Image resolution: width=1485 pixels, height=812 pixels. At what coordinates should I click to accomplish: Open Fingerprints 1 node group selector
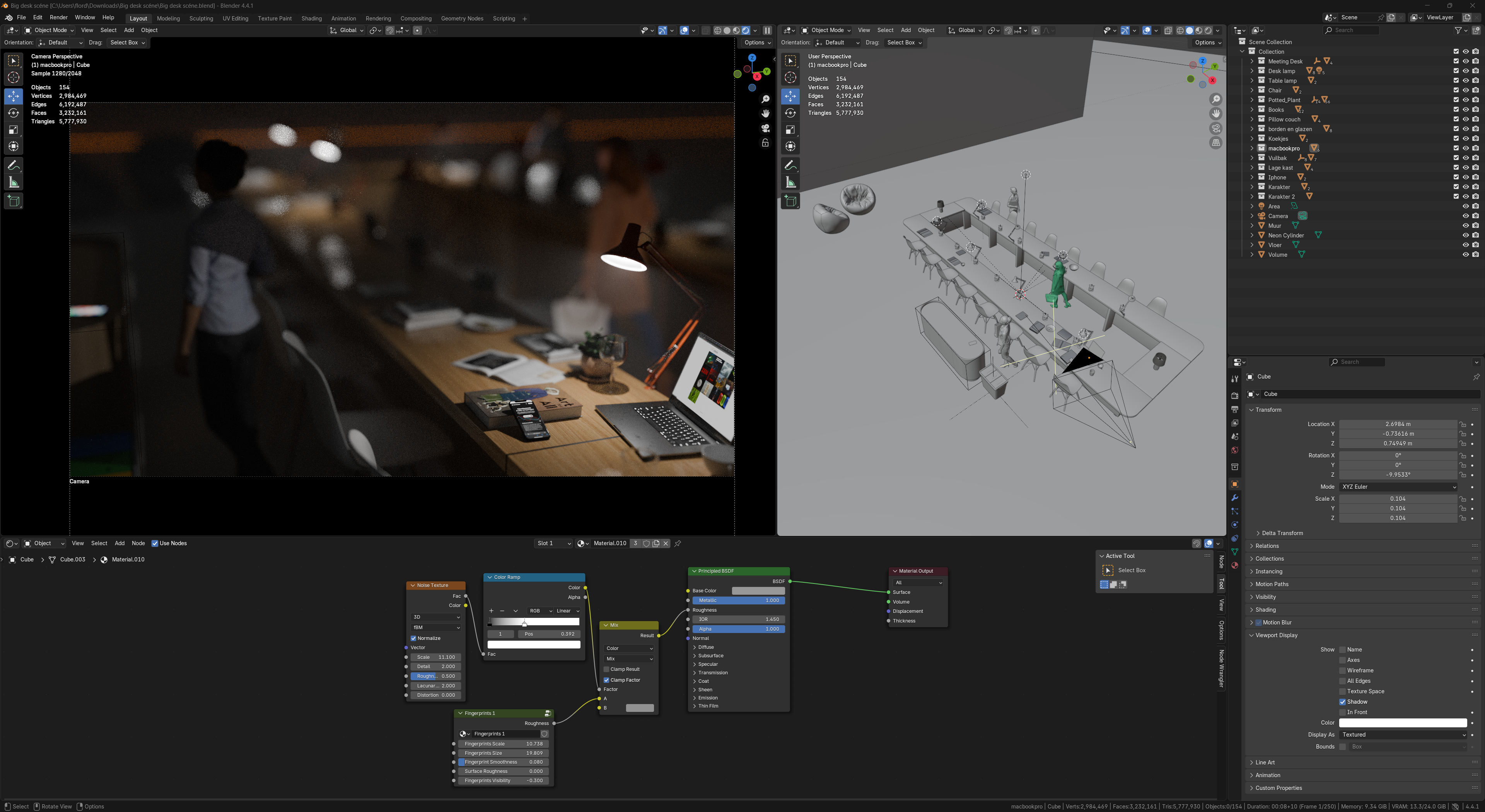point(464,734)
